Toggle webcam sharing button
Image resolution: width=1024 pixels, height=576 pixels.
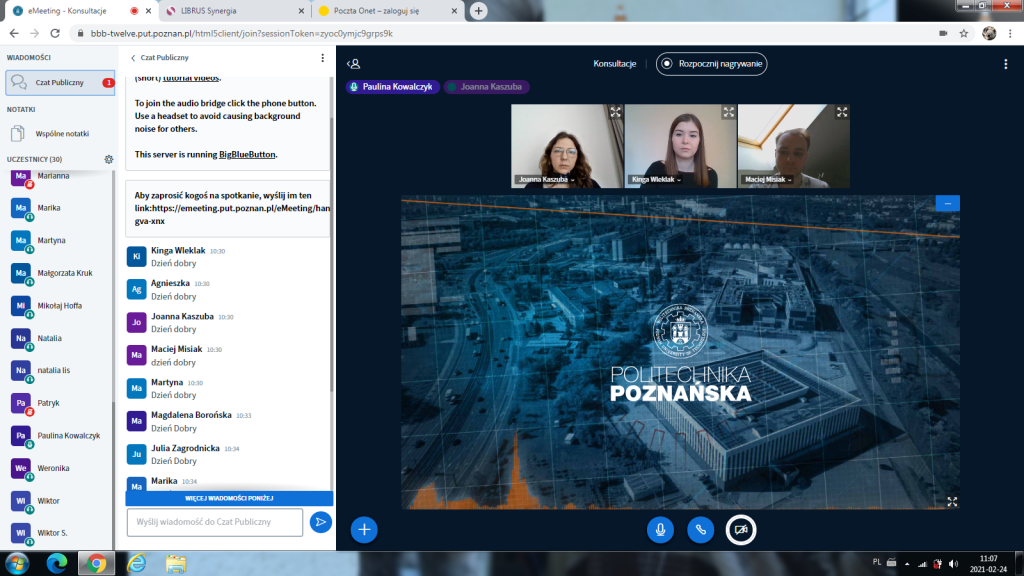pyautogui.click(x=741, y=530)
